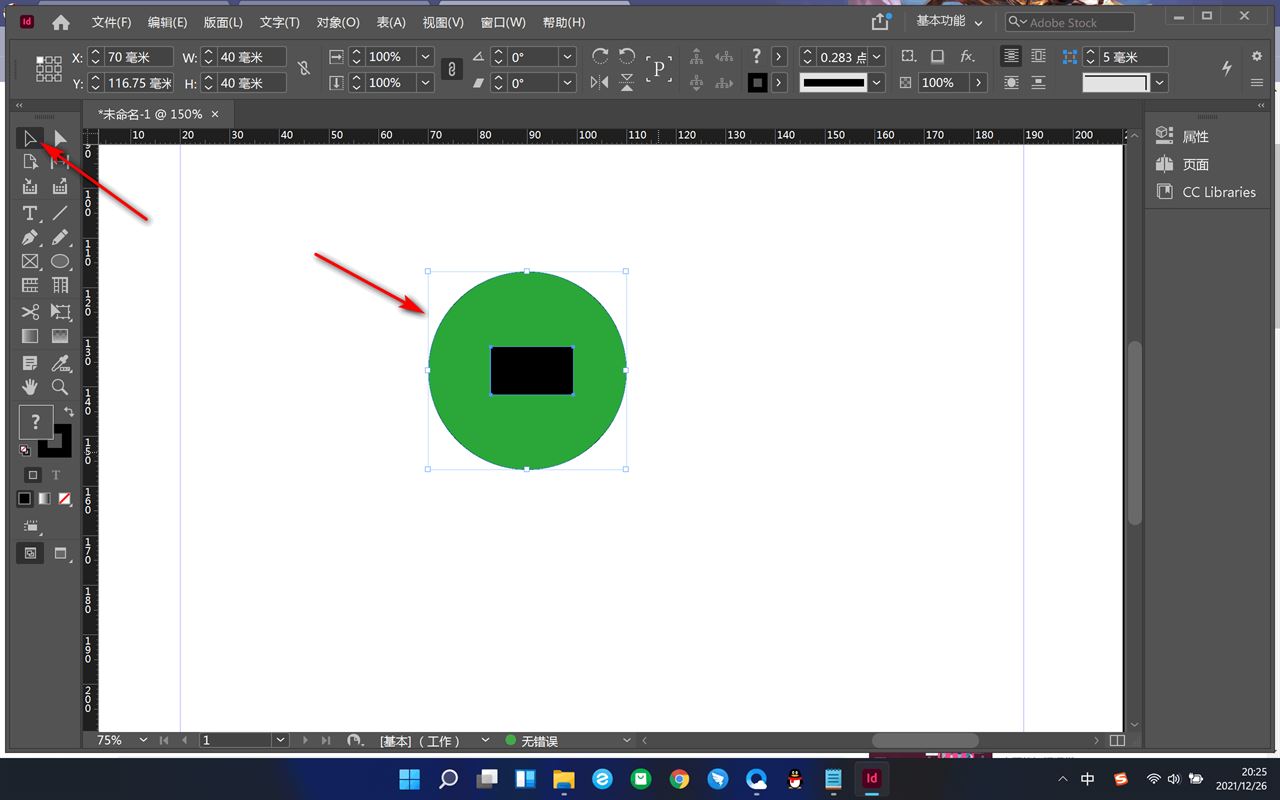Open the rotation angle dropdown
The height and width of the screenshot is (800, 1280).
tap(568, 57)
